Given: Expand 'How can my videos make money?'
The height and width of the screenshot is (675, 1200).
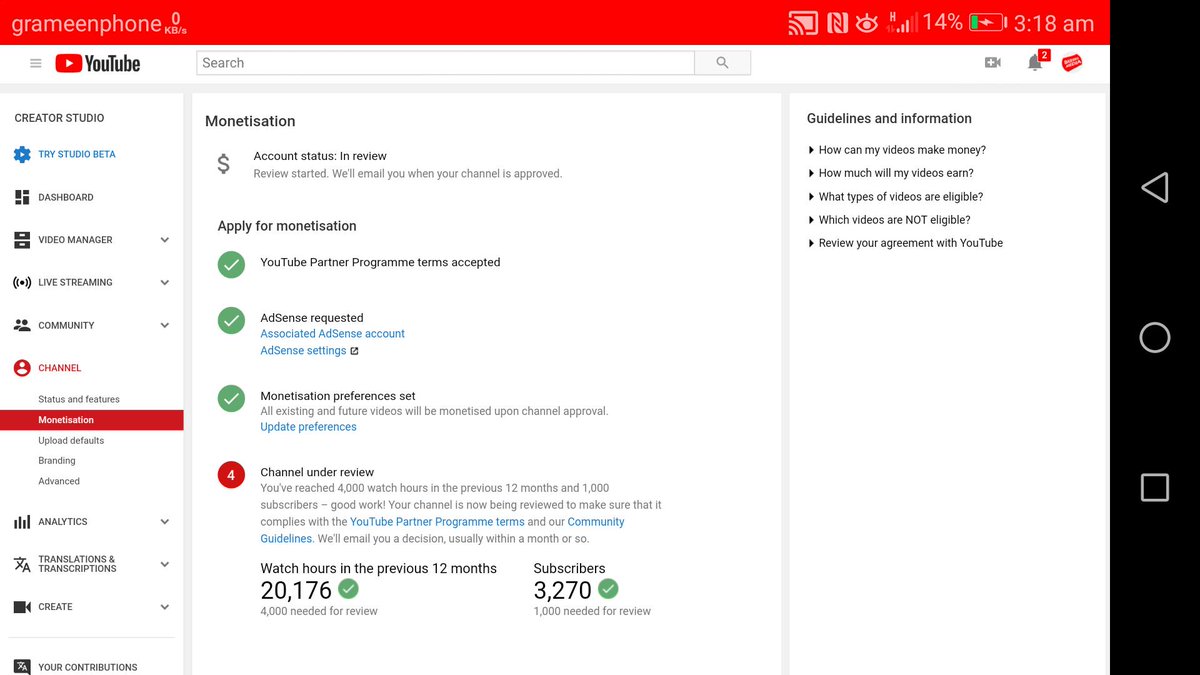Looking at the screenshot, I should coord(897,150).
